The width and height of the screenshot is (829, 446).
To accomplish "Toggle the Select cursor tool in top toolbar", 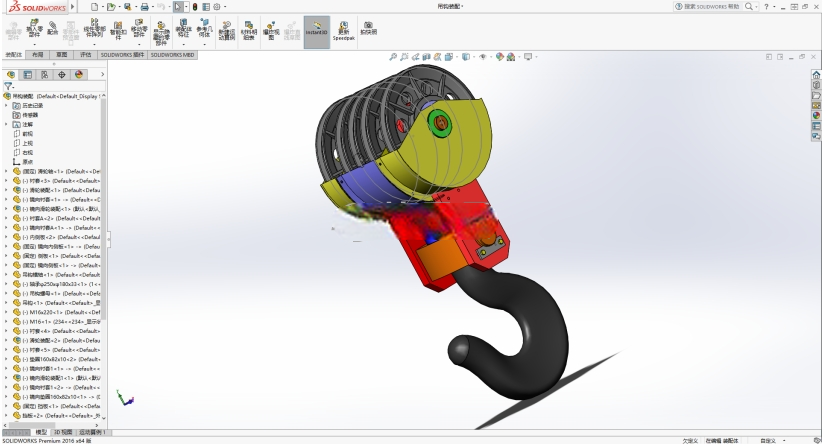I will click(178, 7).
